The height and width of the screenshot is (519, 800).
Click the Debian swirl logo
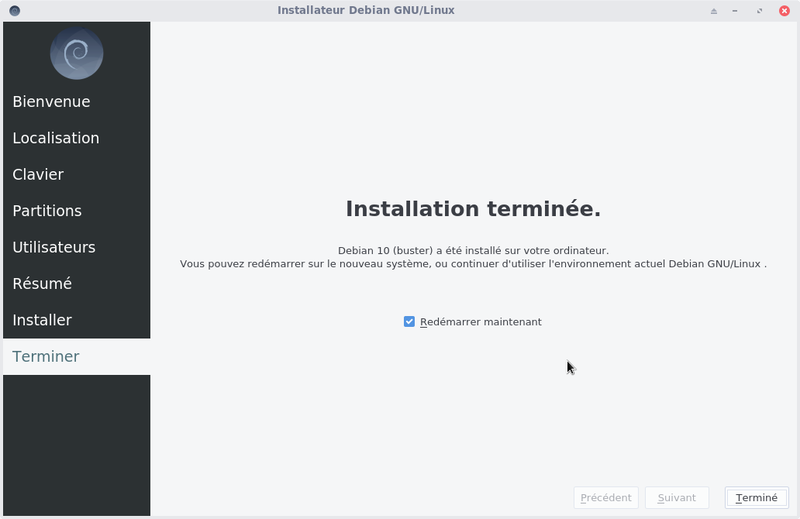pyautogui.click(x=77, y=53)
